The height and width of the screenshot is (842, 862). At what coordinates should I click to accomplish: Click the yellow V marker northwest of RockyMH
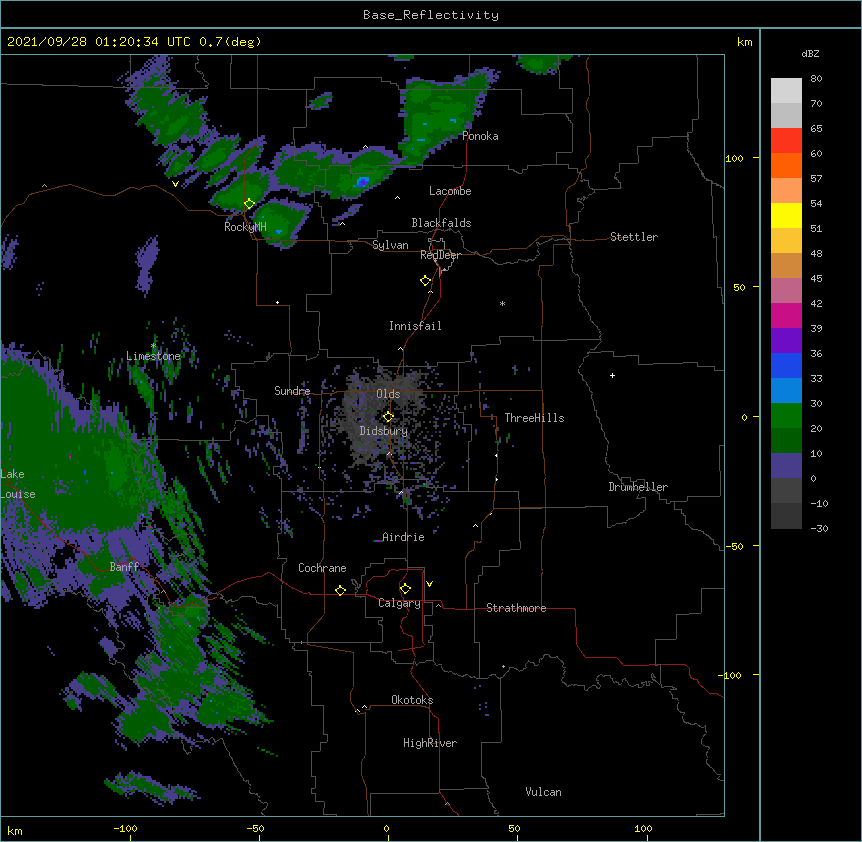[175, 184]
